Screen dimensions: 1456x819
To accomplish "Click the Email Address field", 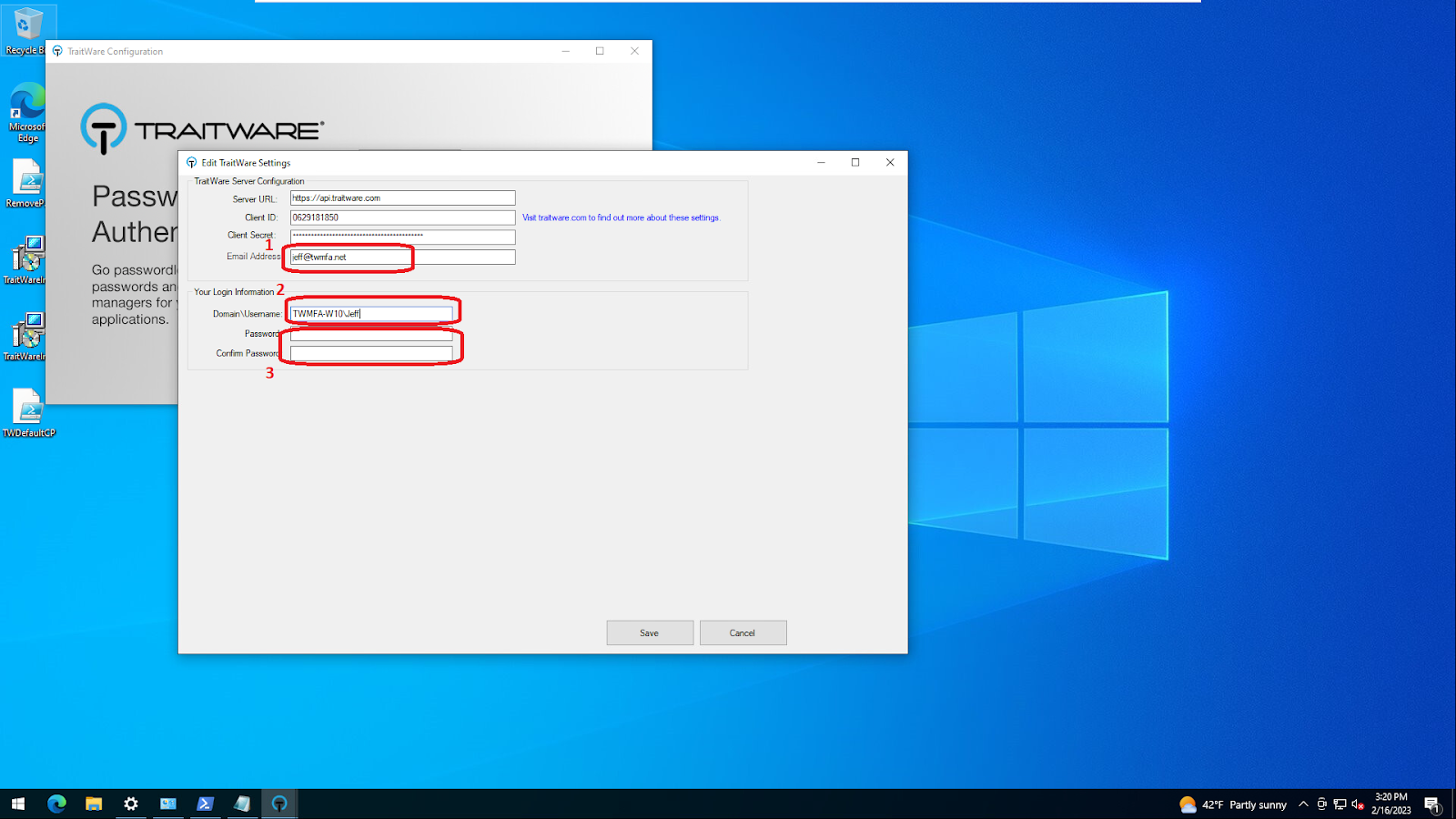I will click(x=402, y=257).
